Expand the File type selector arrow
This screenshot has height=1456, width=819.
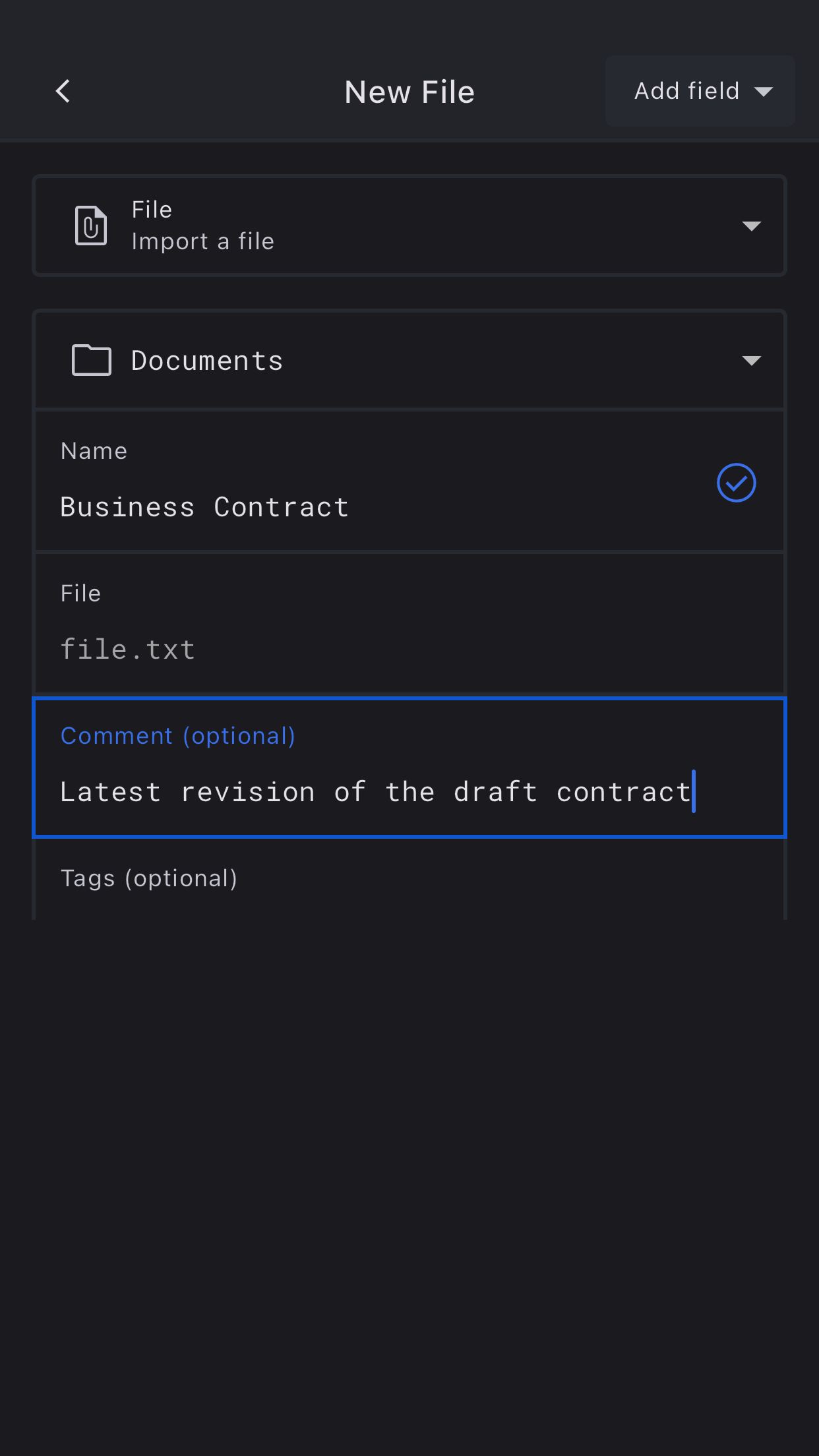tap(751, 226)
